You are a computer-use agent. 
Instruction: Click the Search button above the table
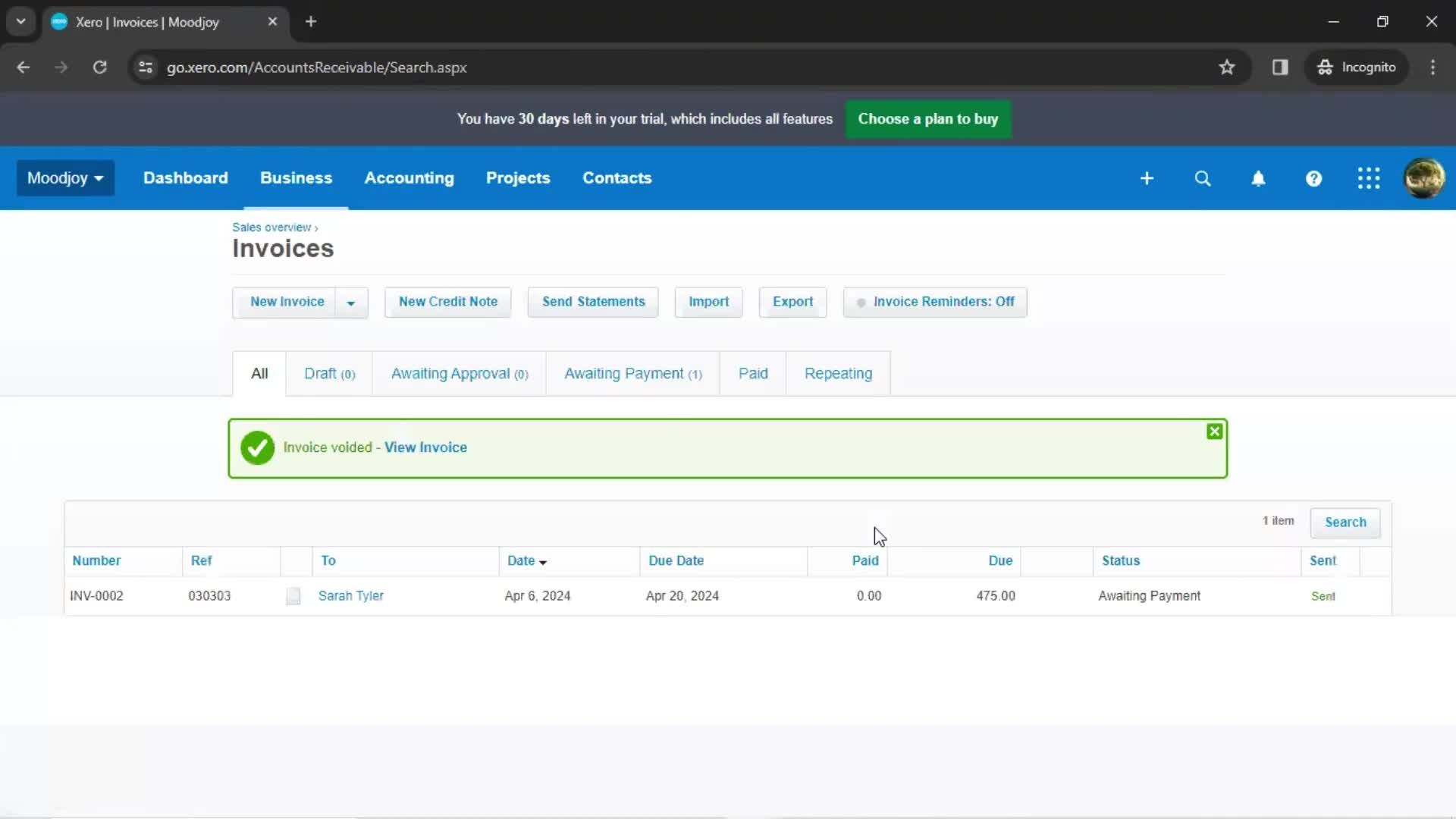click(x=1345, y=522)
